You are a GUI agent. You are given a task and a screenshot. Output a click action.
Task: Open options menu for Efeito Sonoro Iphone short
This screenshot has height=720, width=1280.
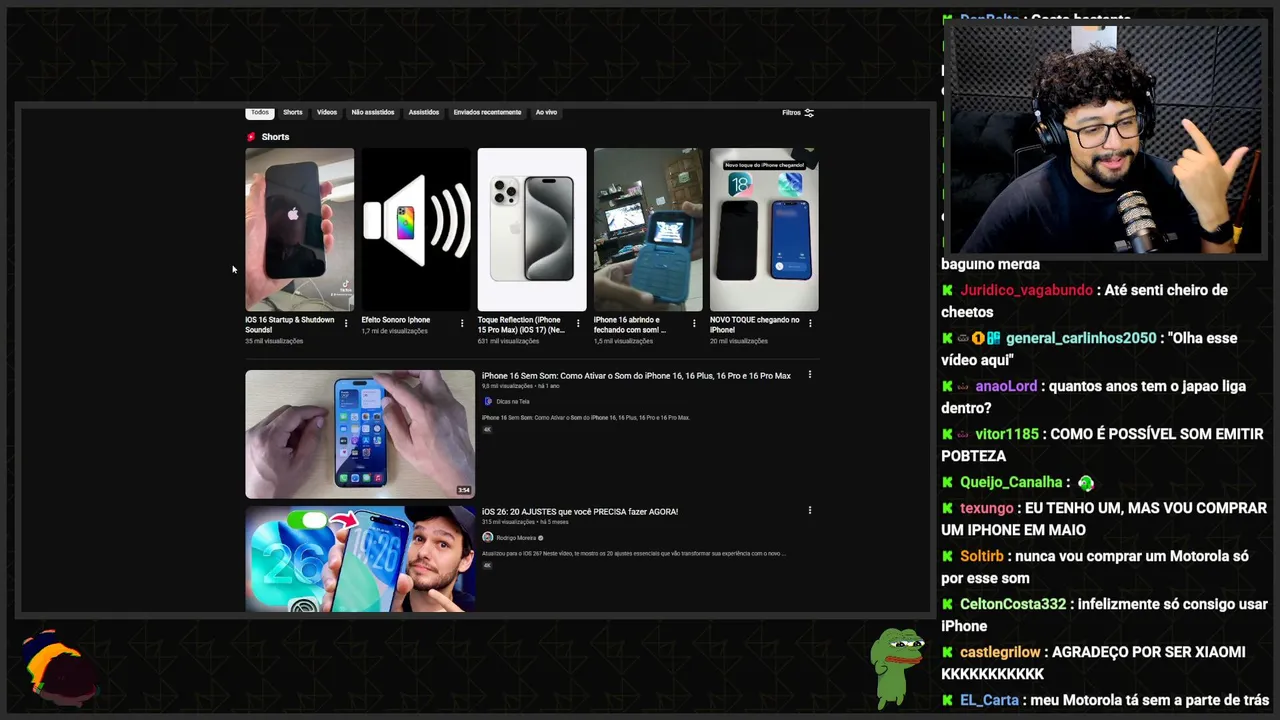pyautogui.click(x=462, y=323)
